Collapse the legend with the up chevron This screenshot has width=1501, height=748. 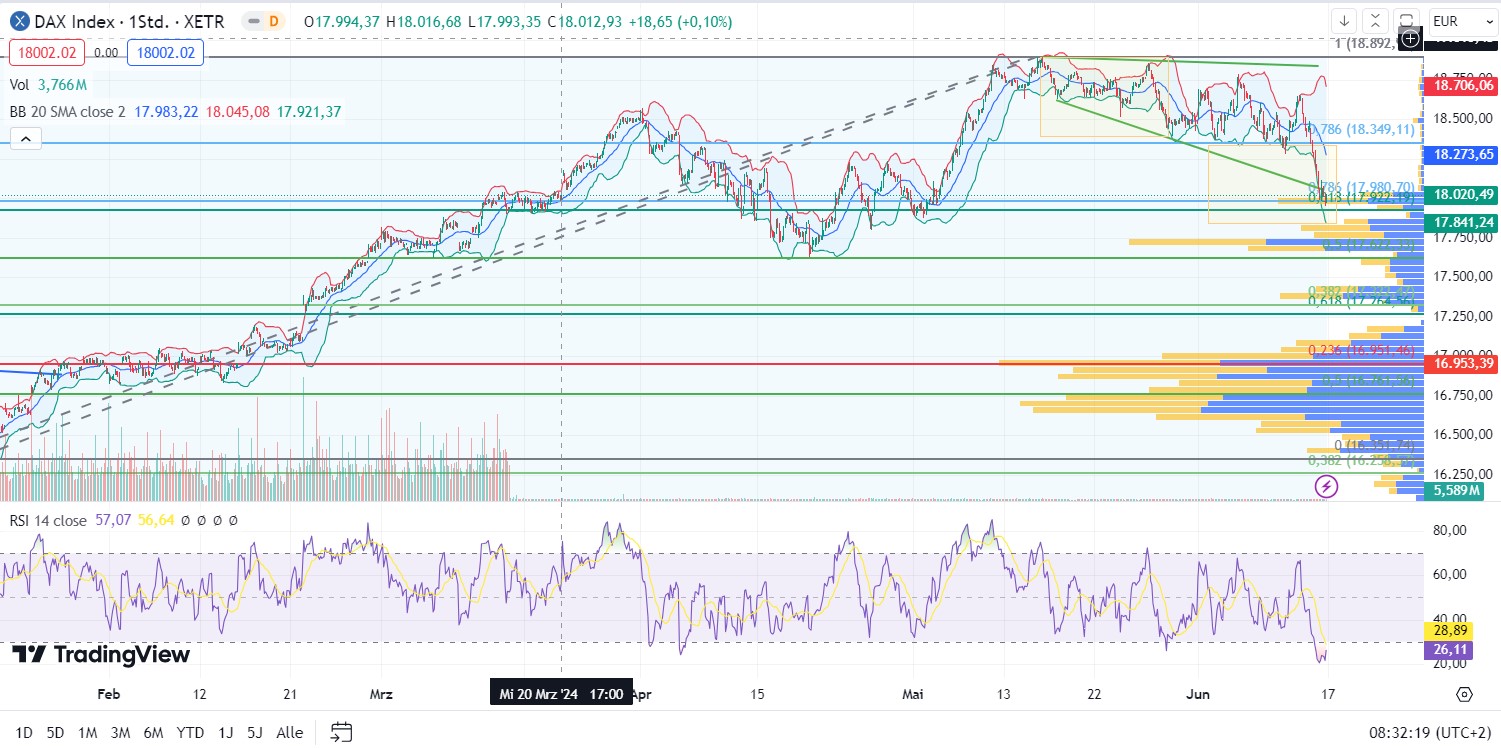coord(25,138)
